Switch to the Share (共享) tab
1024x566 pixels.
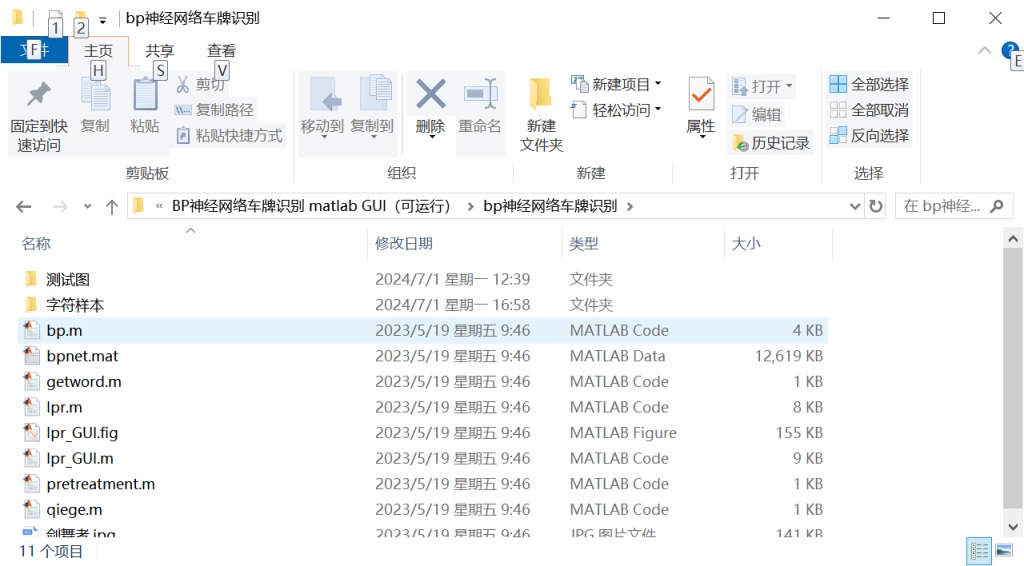tap(159, 50)
